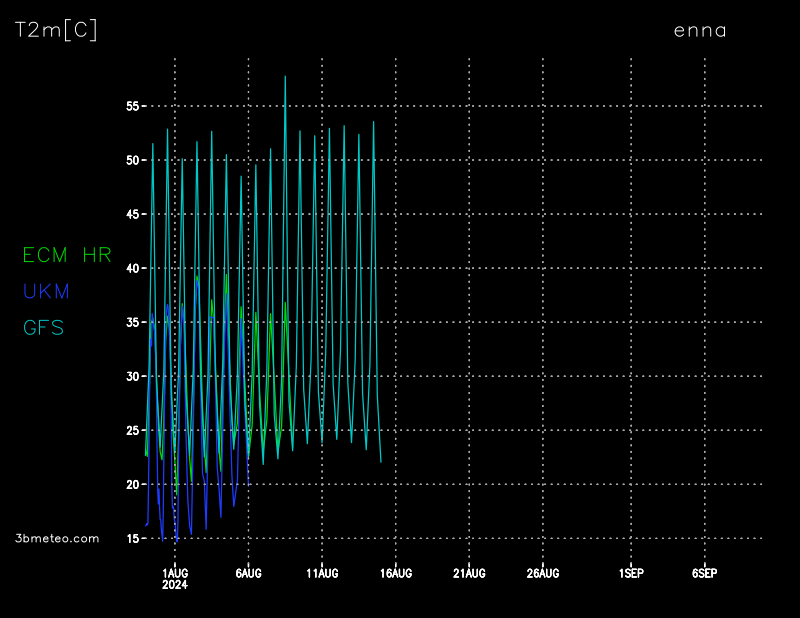Image resolution: width=800 pixels, height=618 pixels.
Task: Select the 6SEP date axis label
Action: (x=704, y=573)
